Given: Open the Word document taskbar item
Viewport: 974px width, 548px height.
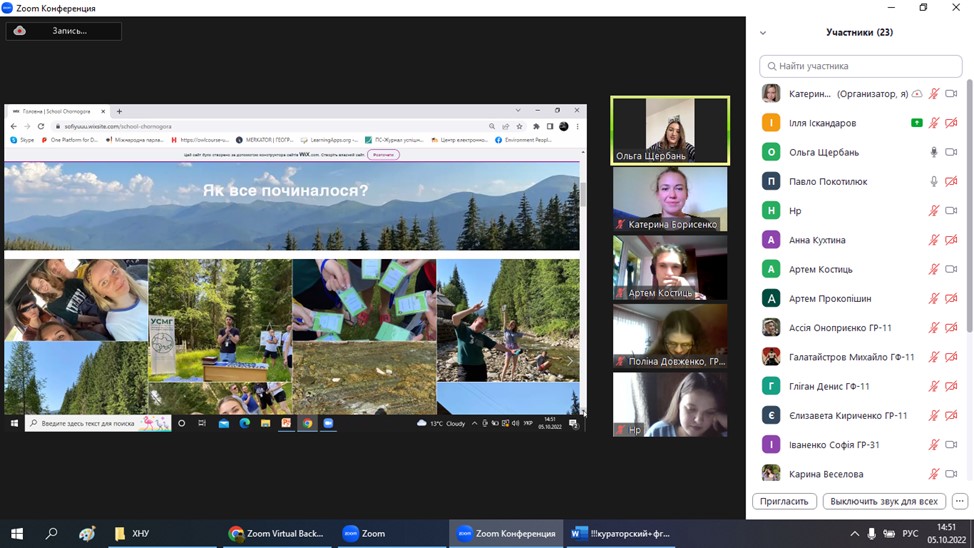Looking at the screenshot, I should pyautogui.click(x=620, y=534).
